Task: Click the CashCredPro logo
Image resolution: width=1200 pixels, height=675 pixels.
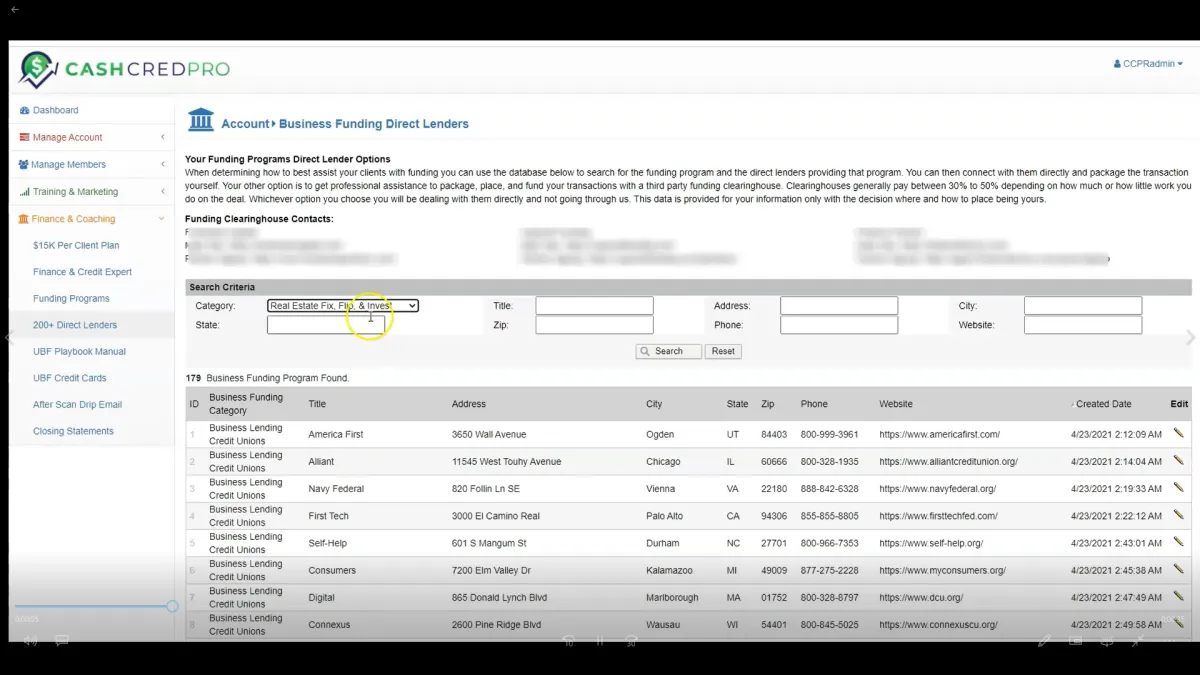Action: click(124, 69)
